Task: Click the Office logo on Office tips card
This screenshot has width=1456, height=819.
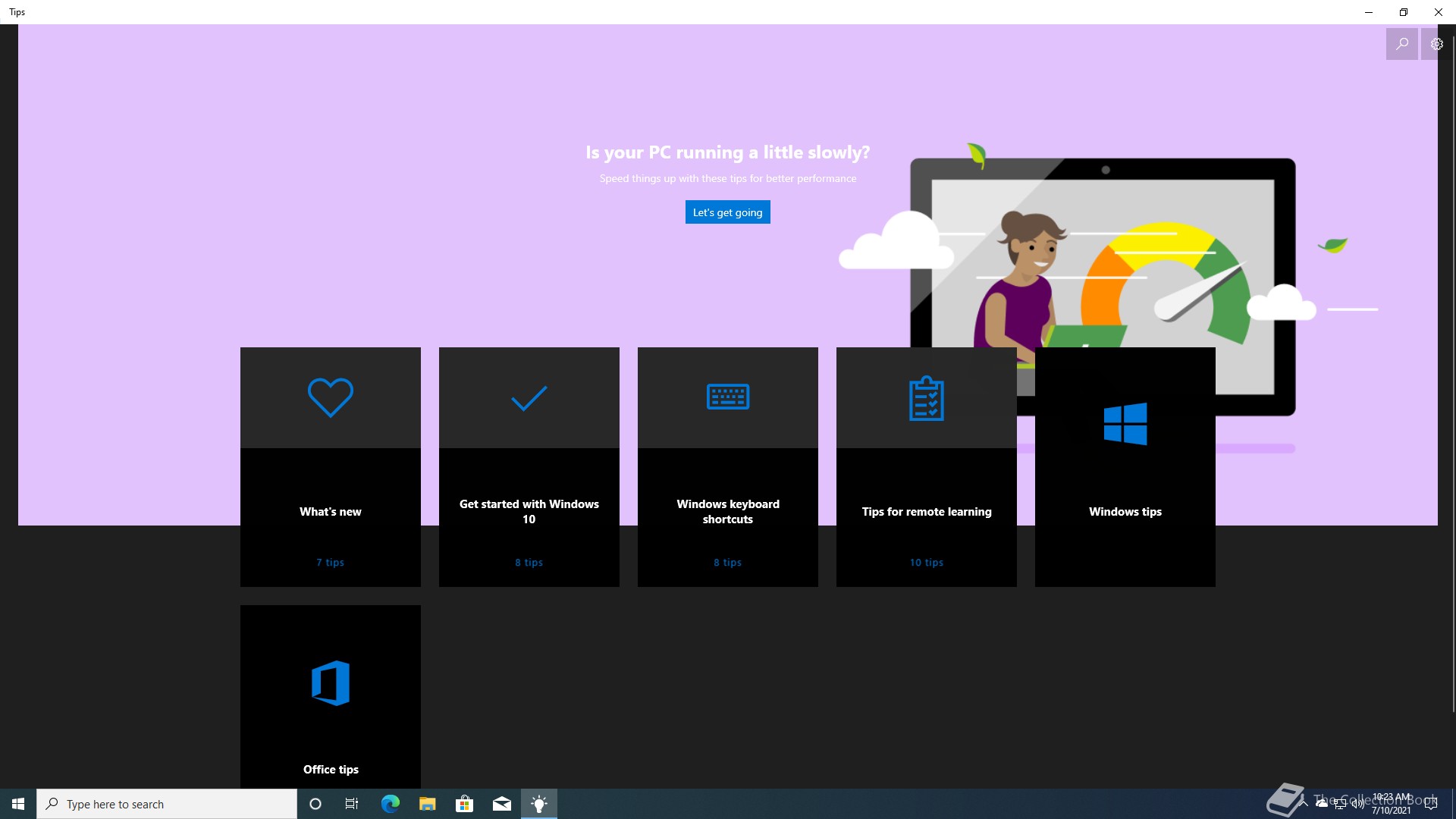Action: click(x=331, y=682)
